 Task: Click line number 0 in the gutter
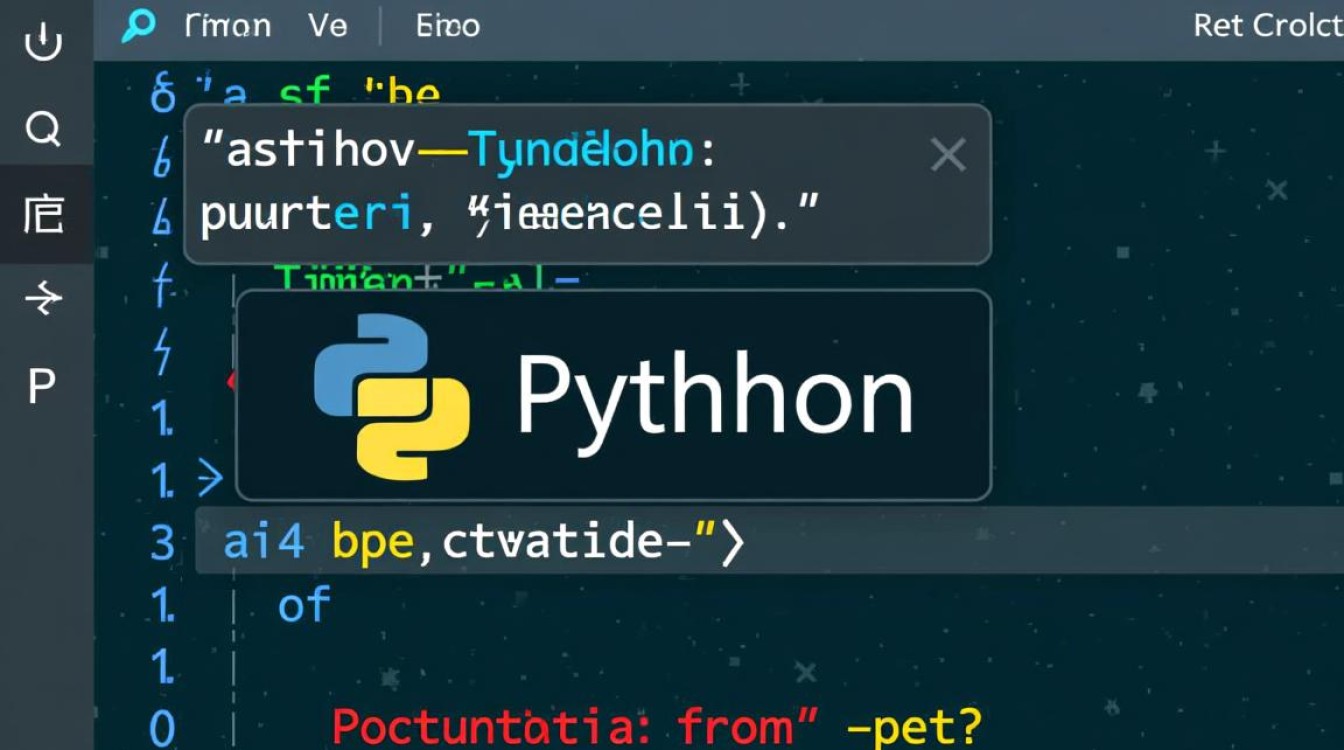click(163, 727)
